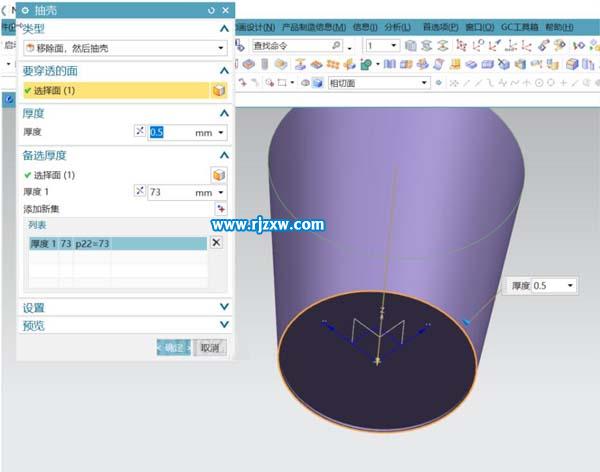
Task: Click the face selection icon under 备选厚度
Action: [x=218, y=175]
